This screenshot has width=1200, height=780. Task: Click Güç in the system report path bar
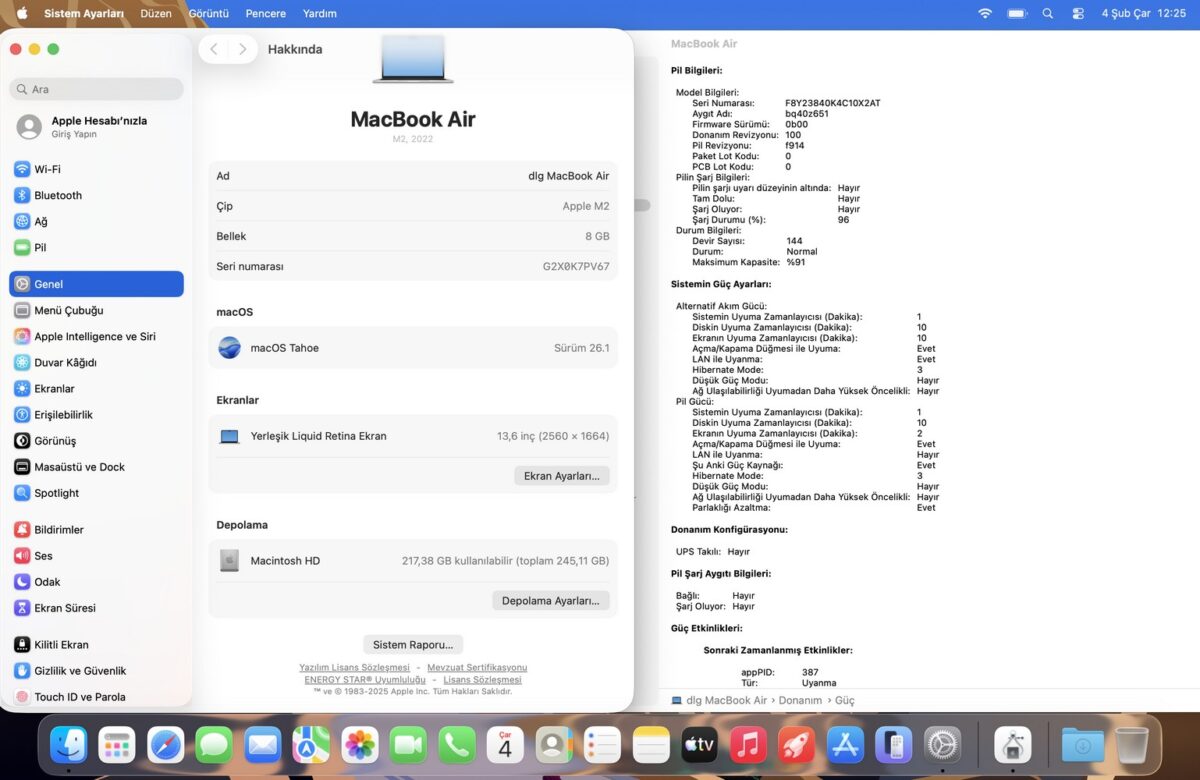(845, 700)
